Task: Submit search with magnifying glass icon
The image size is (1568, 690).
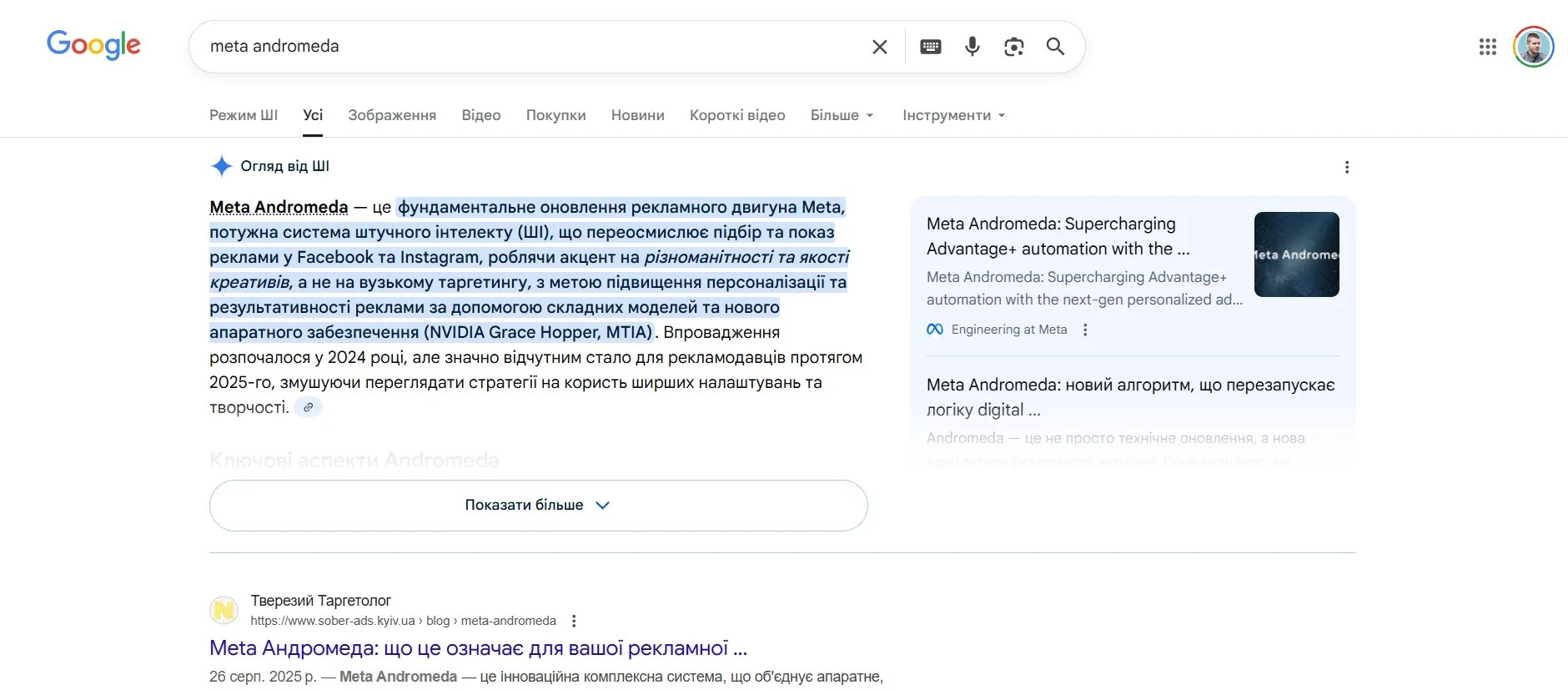Action: (1055, 47)
